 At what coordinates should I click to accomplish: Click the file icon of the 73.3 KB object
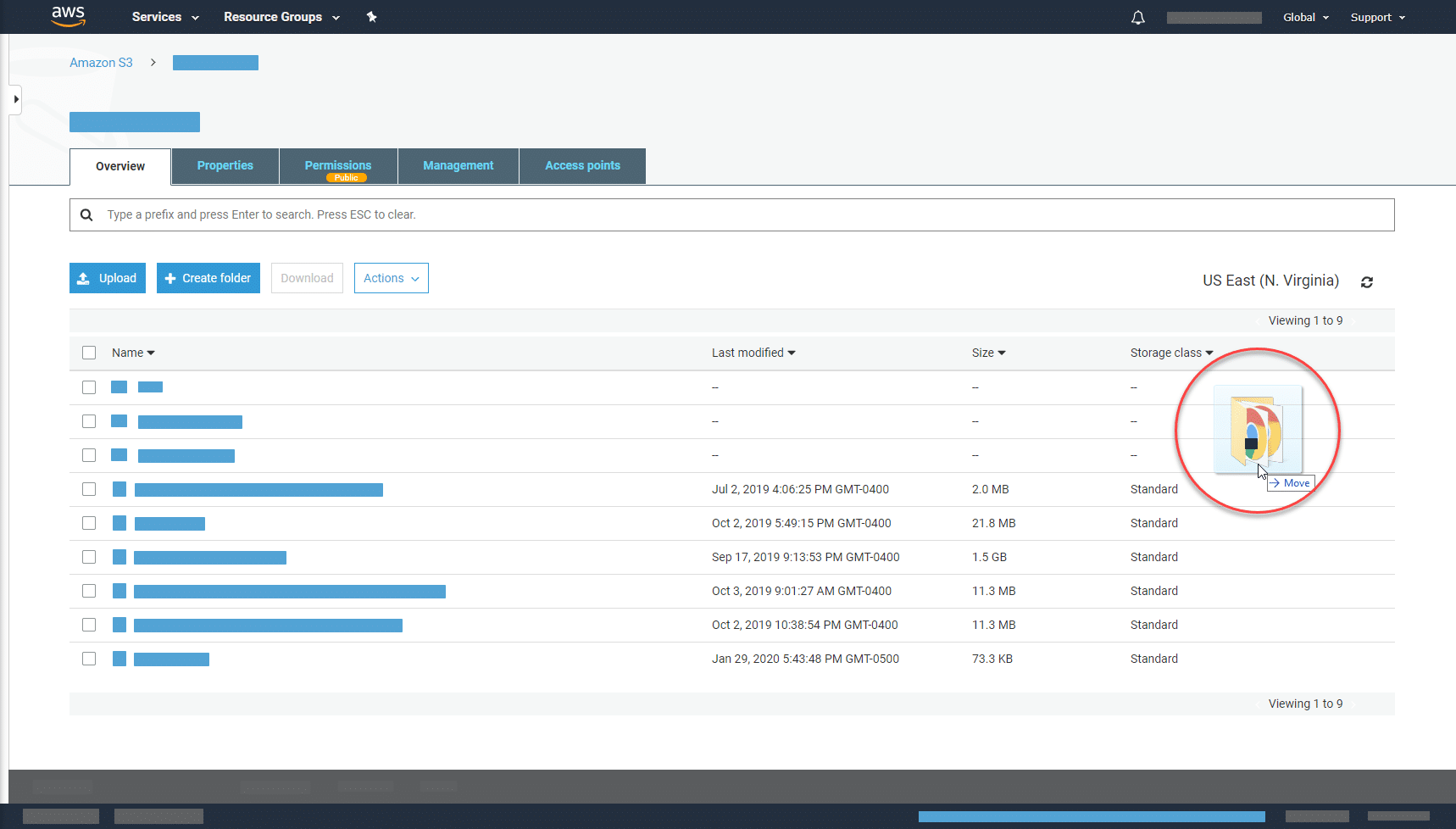point(119,659)
